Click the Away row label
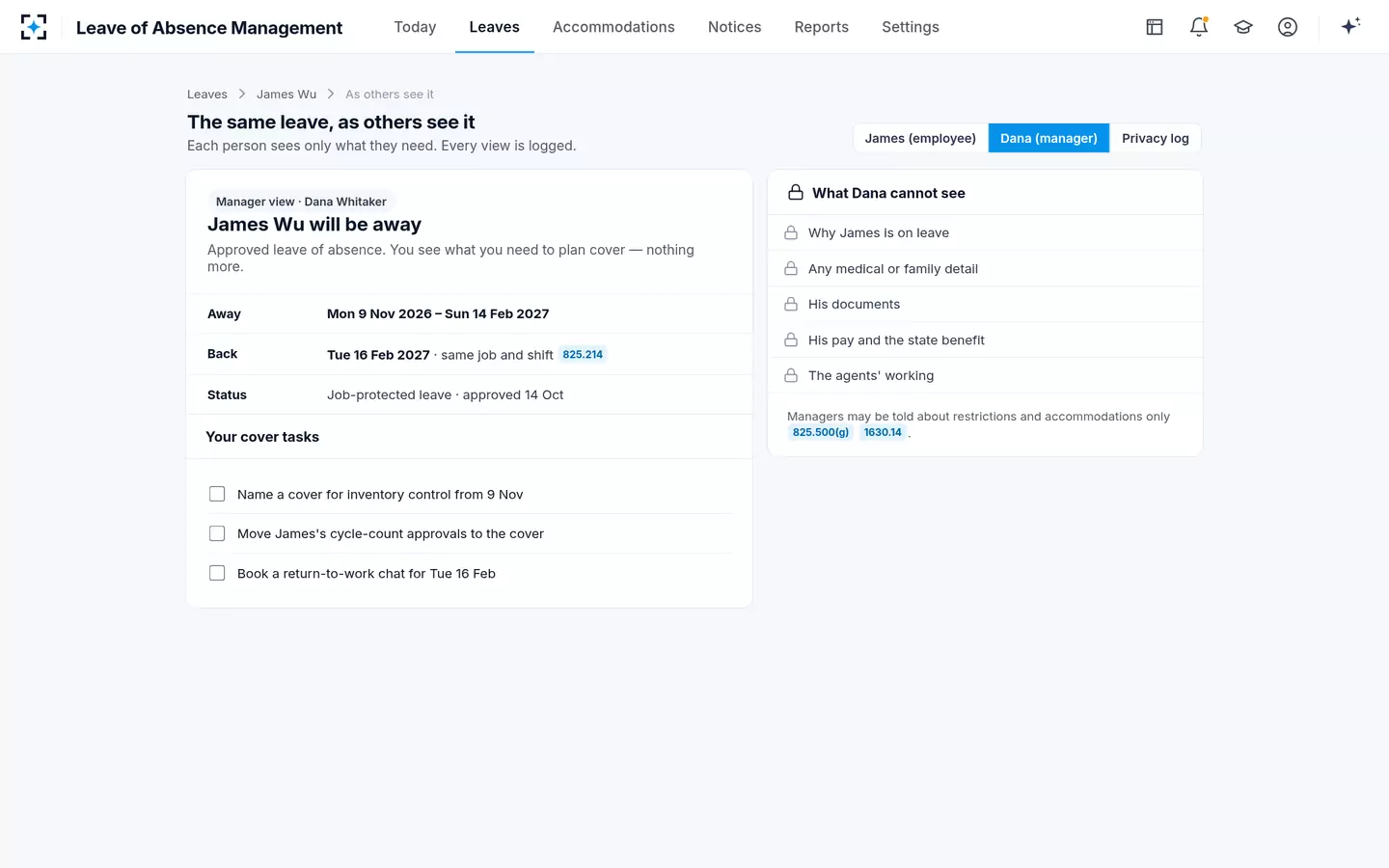1389x868 pixels. (x=224, y=313)
